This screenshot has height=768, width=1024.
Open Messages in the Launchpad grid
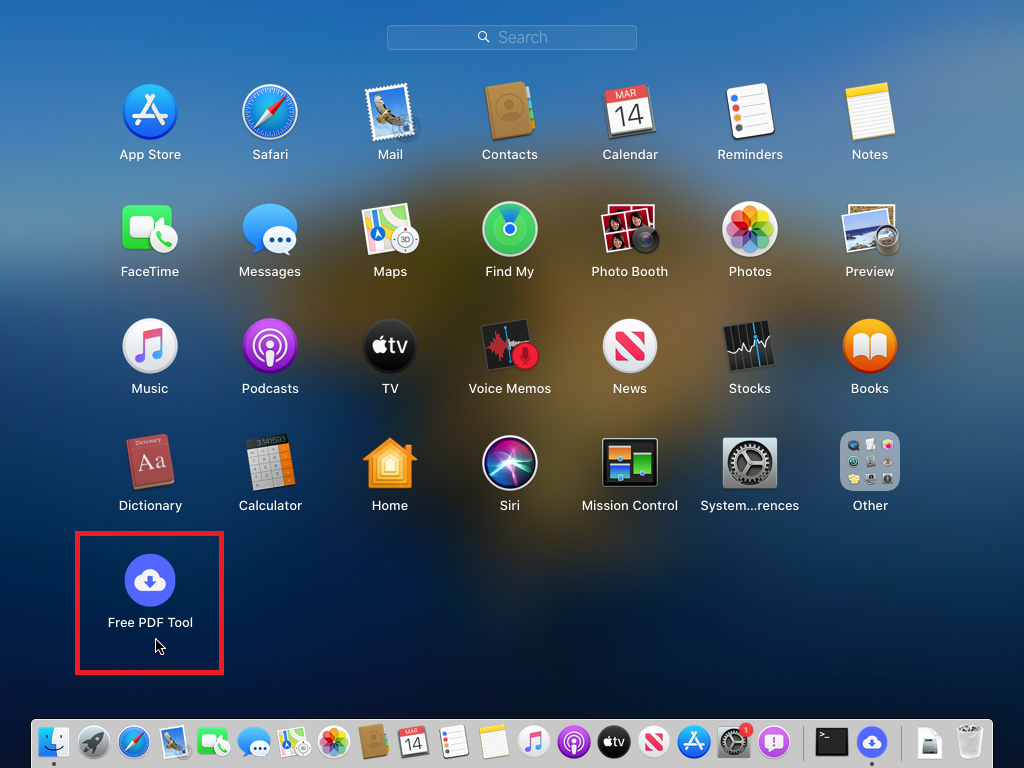coord(270,229)
